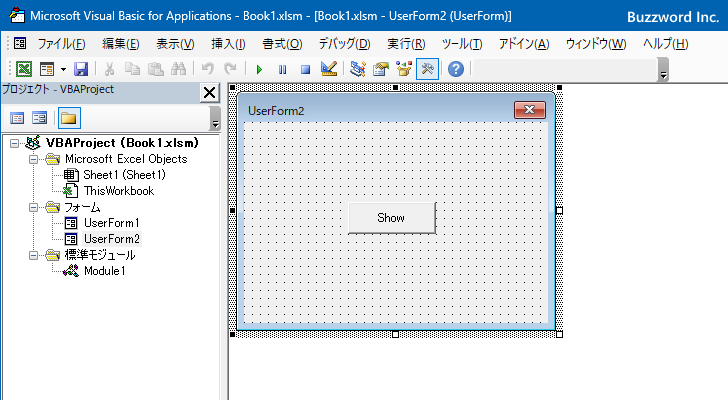
Task: Click the Break pause icon
Action: (282, 70)
